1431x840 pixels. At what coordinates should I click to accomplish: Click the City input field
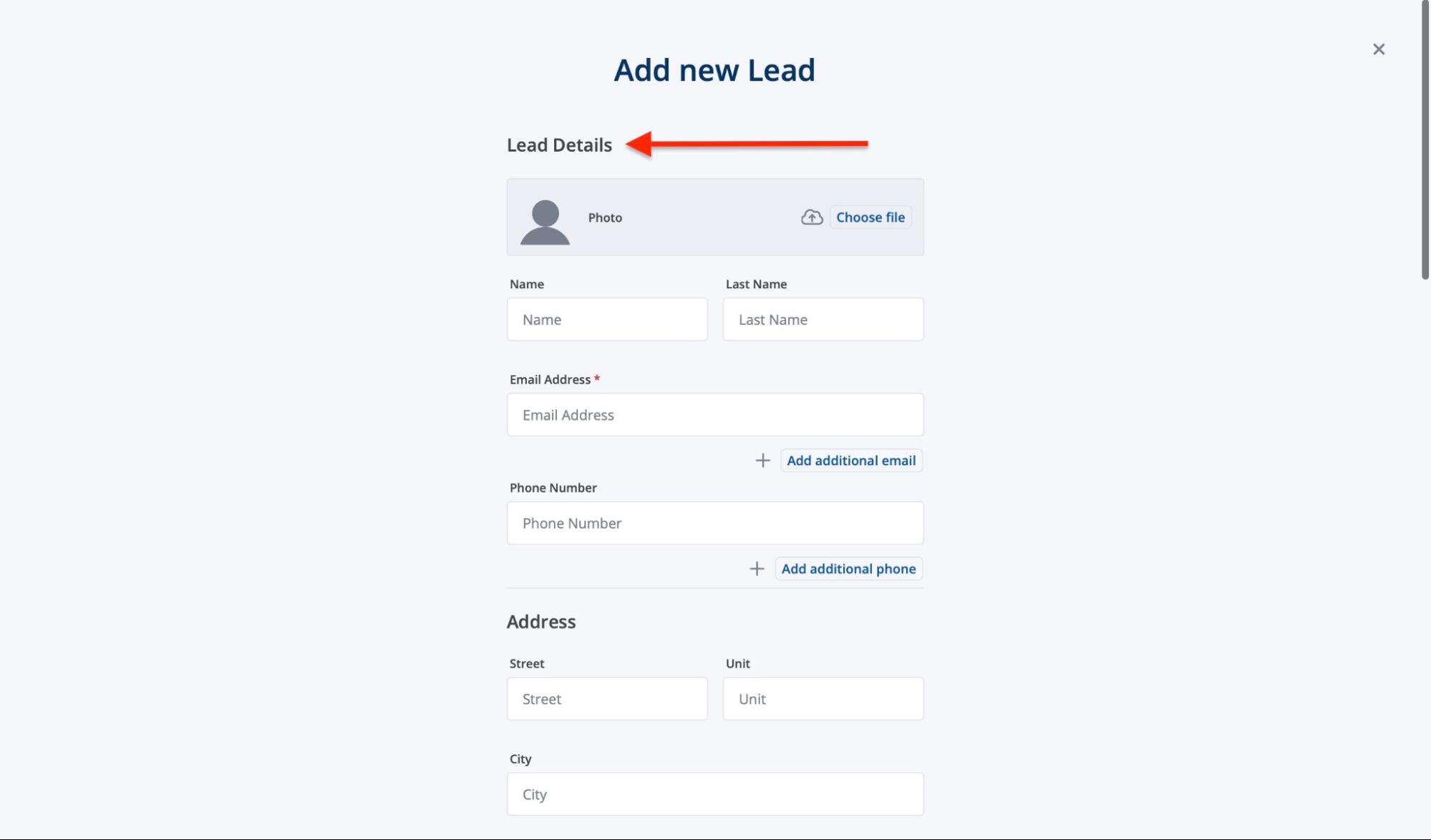coord(714,793)
